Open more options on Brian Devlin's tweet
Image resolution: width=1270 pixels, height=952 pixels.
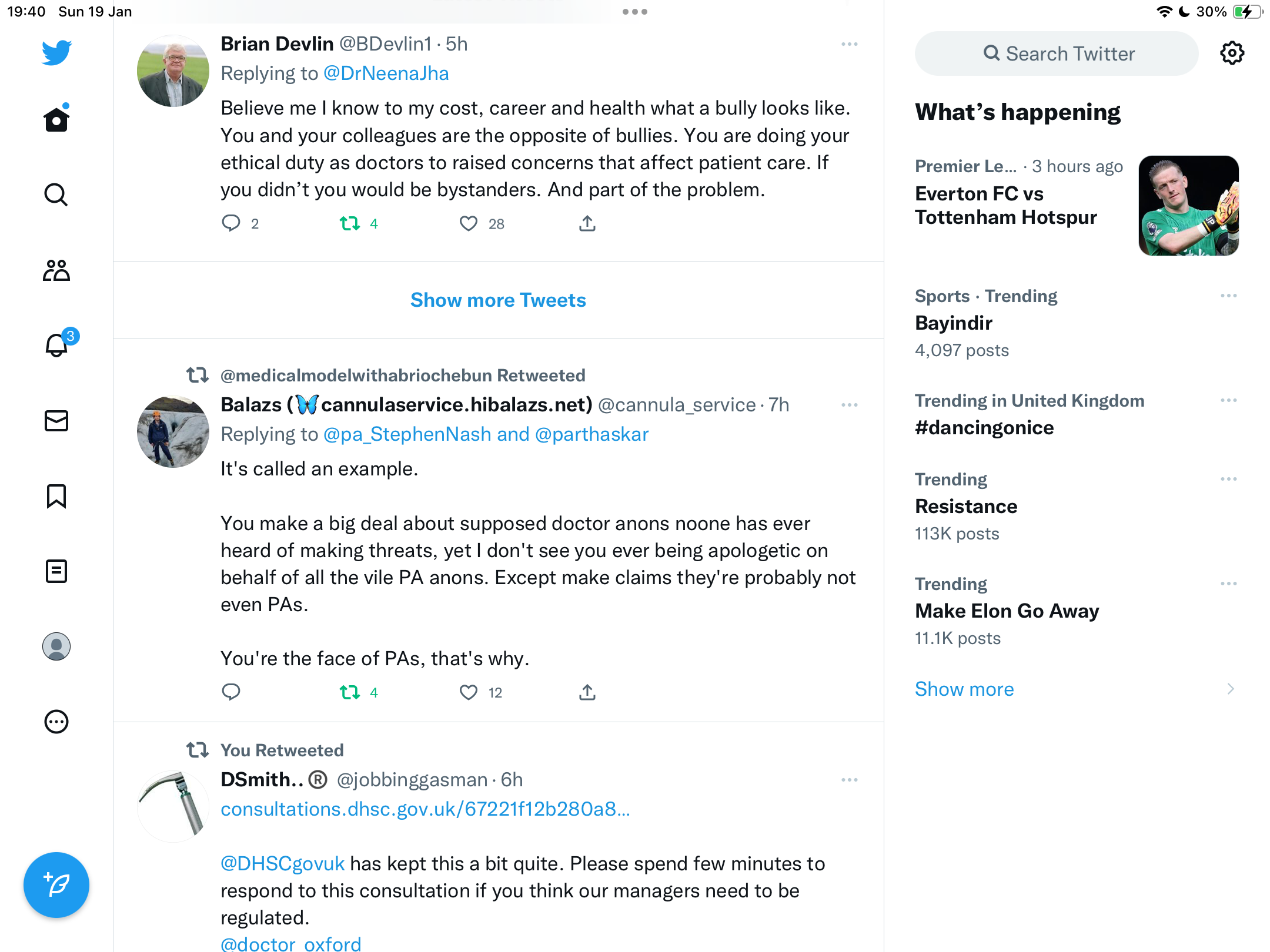coord(850,44)
